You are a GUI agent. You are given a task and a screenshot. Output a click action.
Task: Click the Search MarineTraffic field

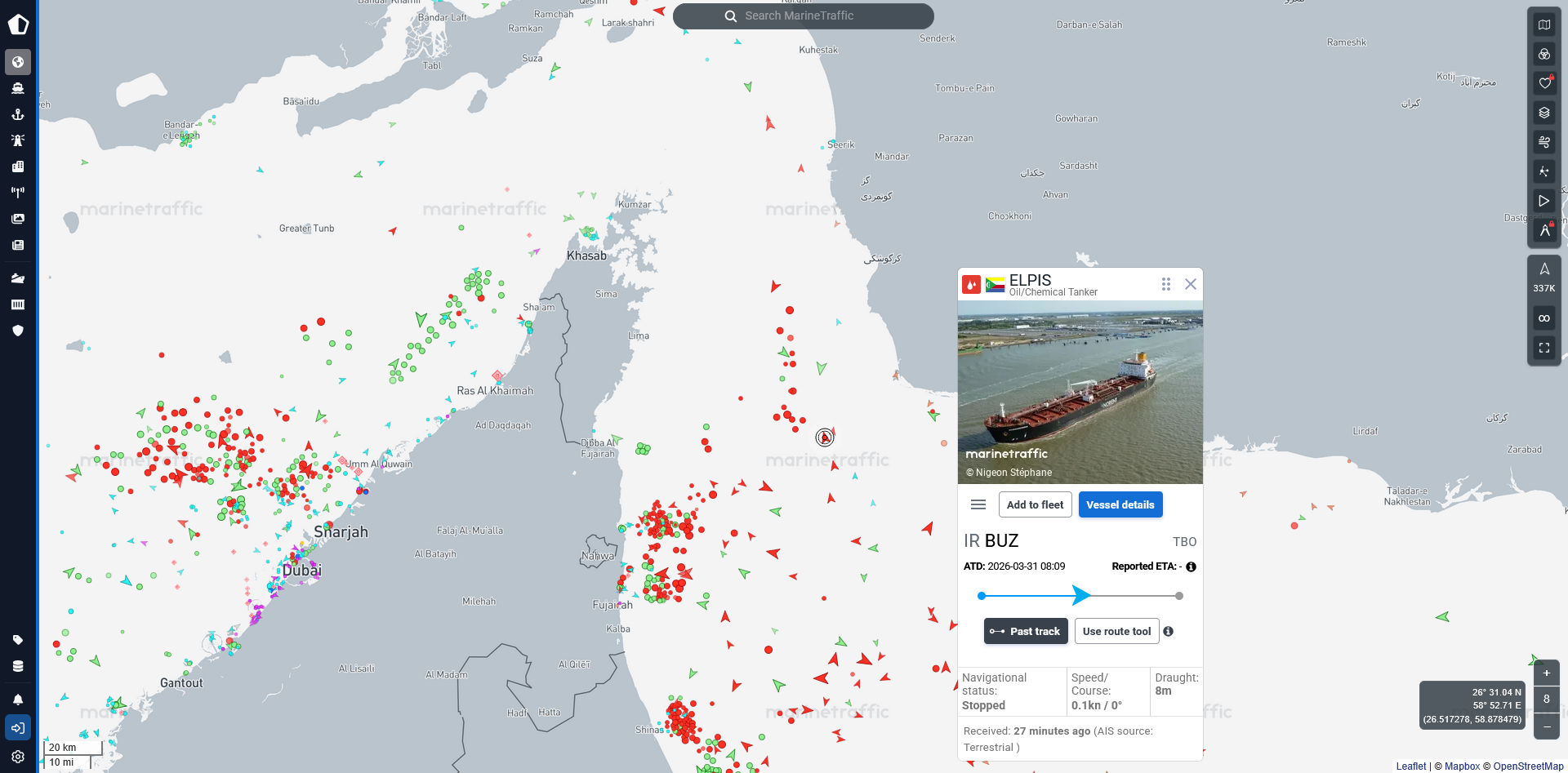(x=804, y=16)
